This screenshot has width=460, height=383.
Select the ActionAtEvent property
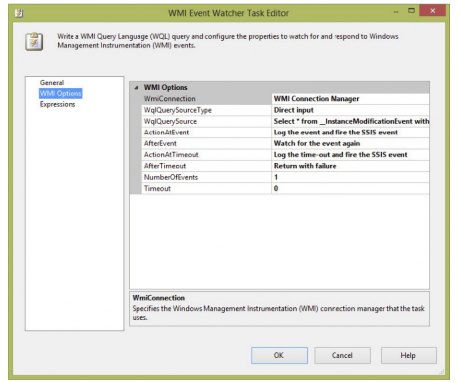coord(207,132)
